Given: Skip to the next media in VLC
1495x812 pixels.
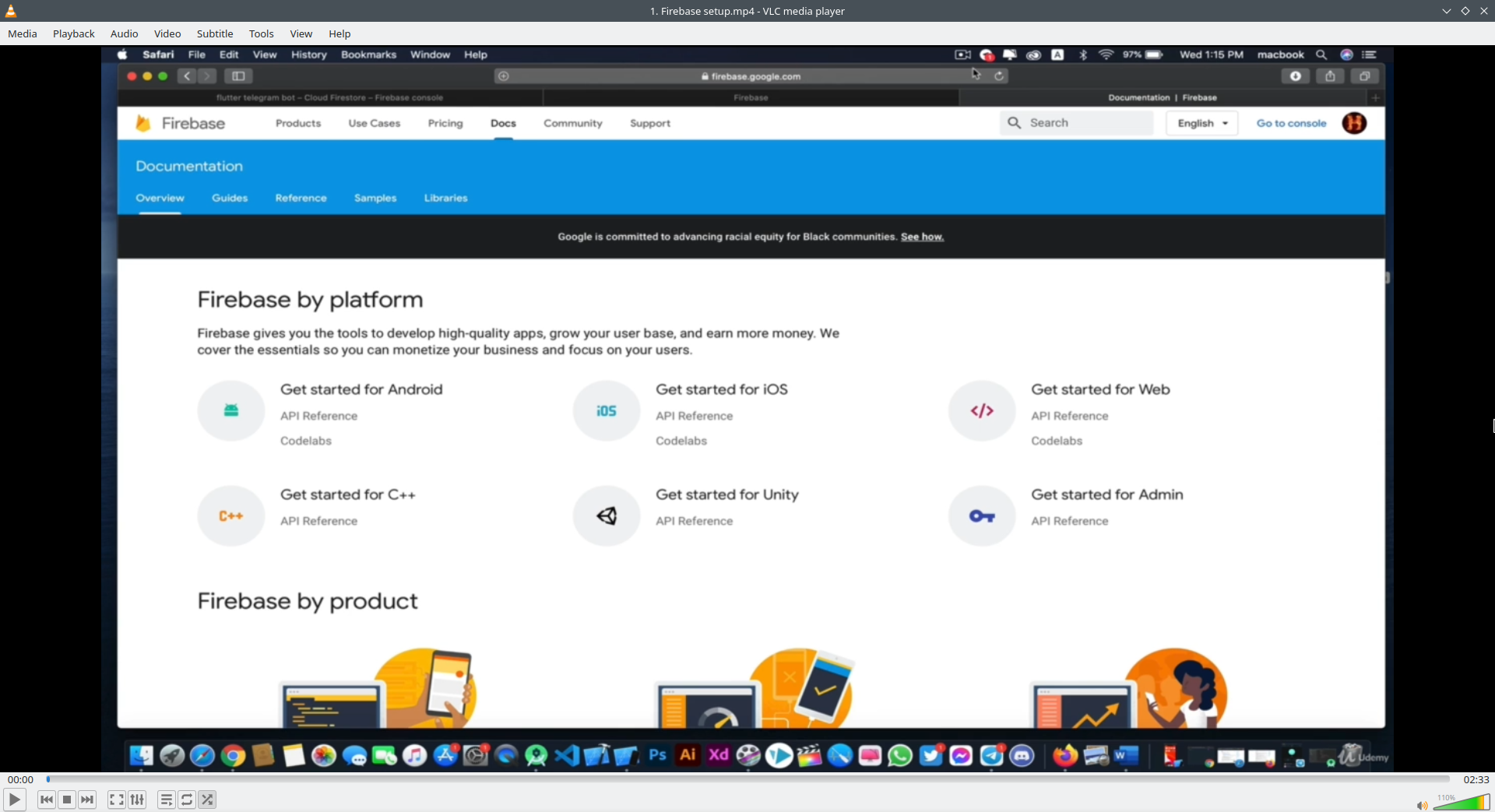Looking at the screenshot, I should click(87, 800).
